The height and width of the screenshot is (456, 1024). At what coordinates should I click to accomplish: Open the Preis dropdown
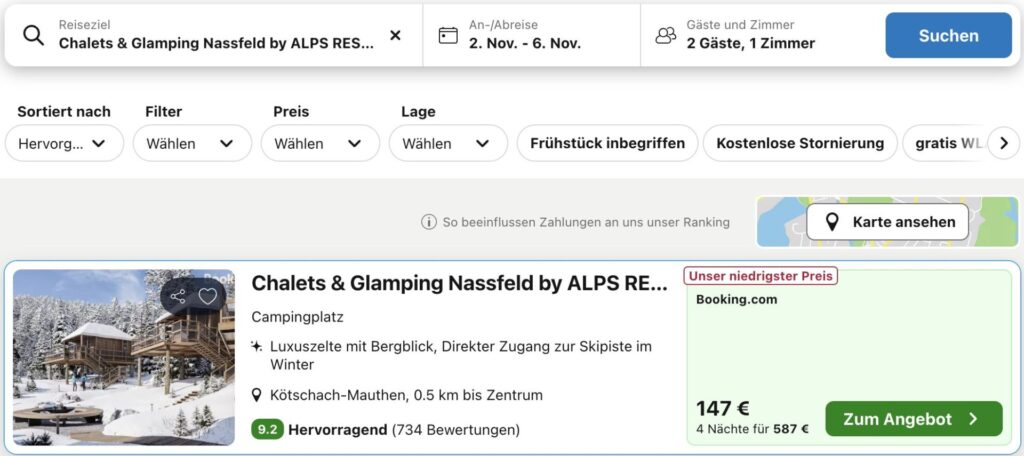coord(320,143)
